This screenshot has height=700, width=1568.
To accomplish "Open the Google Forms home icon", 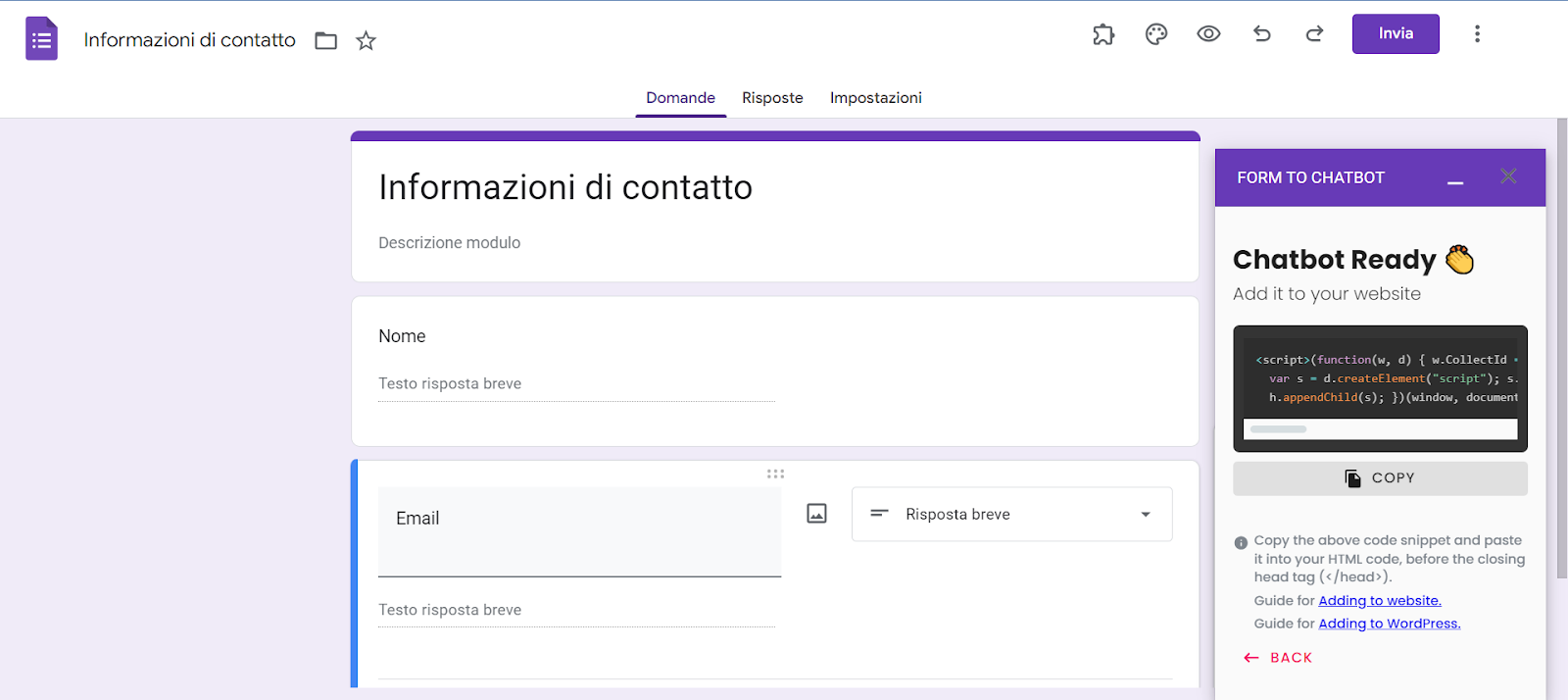I will coord(41,39).
